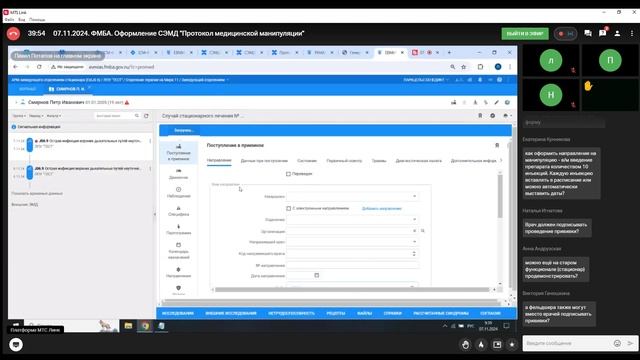Click the red hang-up call button

pyautogui.click(x=13, y=33)
